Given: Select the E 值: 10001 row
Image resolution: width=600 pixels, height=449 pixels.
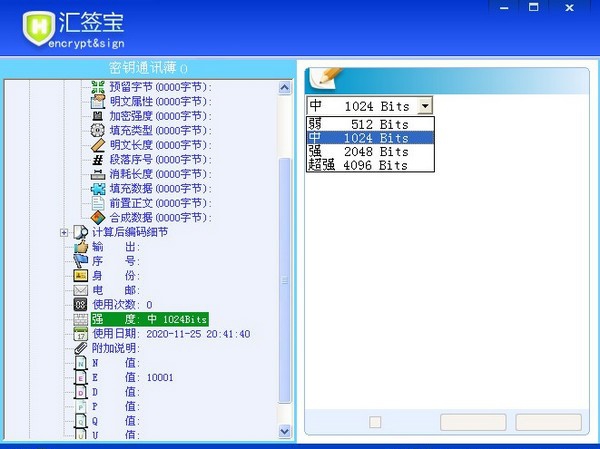Looking at the screenshot, I should click(132, 378).
